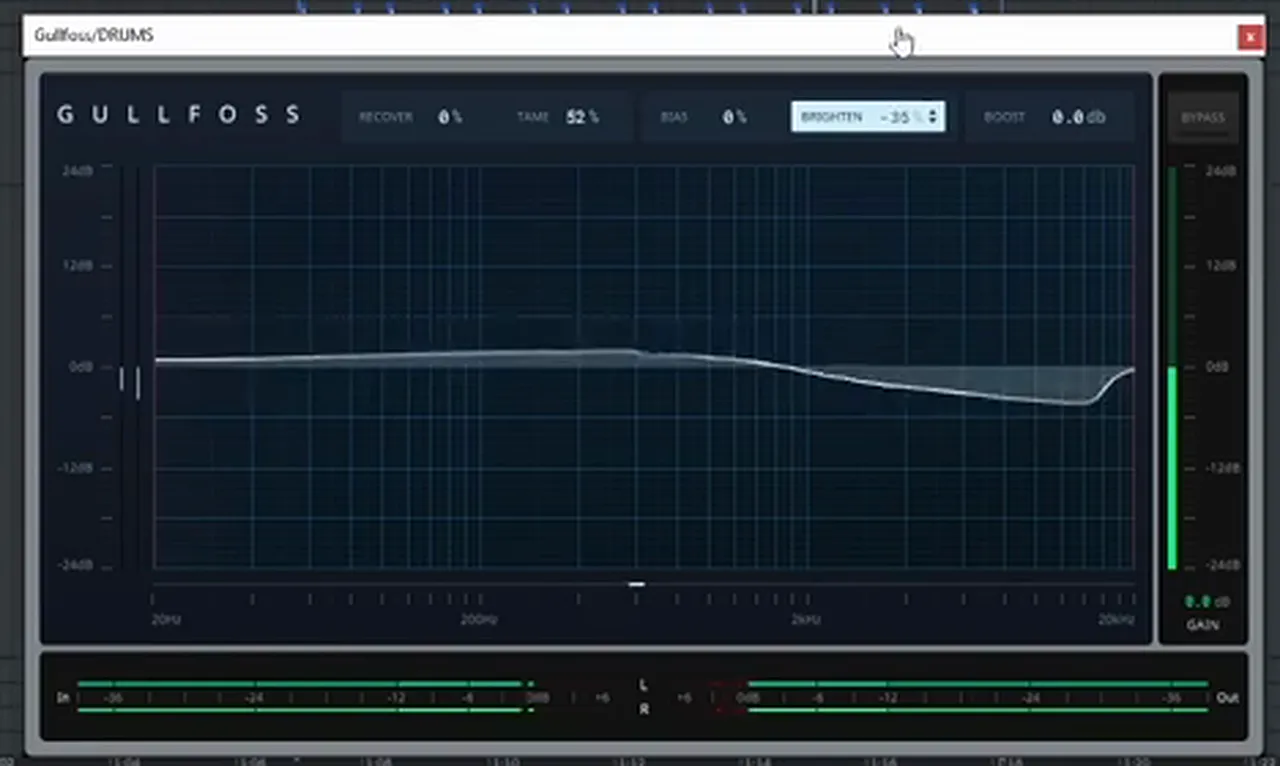Screen dimensions: 1280x766
Task: Click the In label by the input meter
Action: (63, 697)
